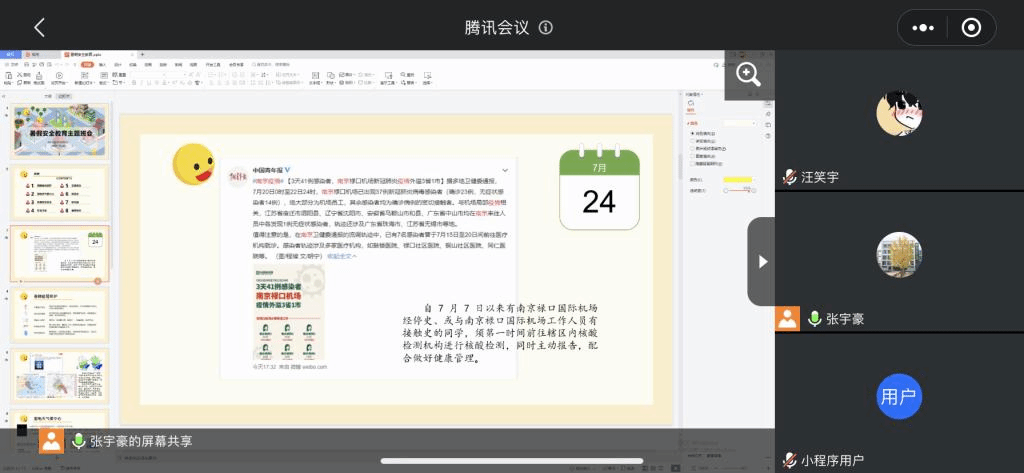1024x473 pixels.
Task: Click 展开全文 link in the Weibo post
Action: pos(342,257)
